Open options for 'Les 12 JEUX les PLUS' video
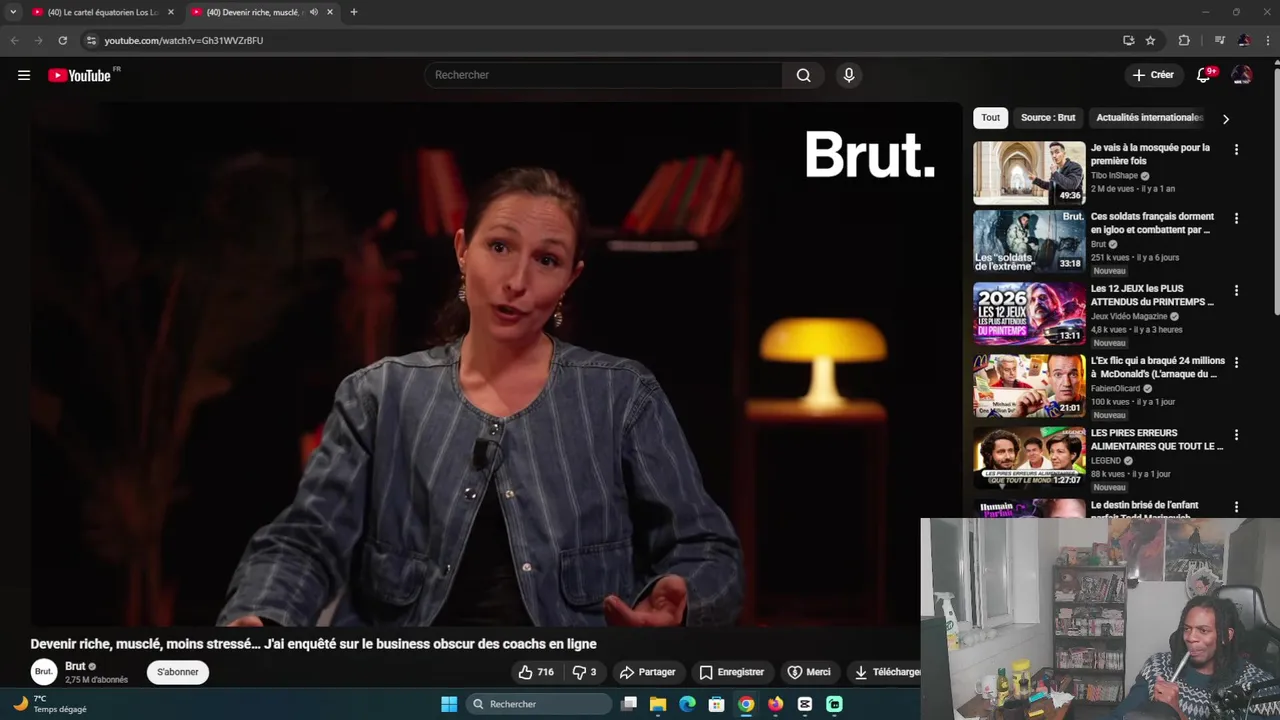The height and width of the screenshot is (720, 1280). point(1236,290)
